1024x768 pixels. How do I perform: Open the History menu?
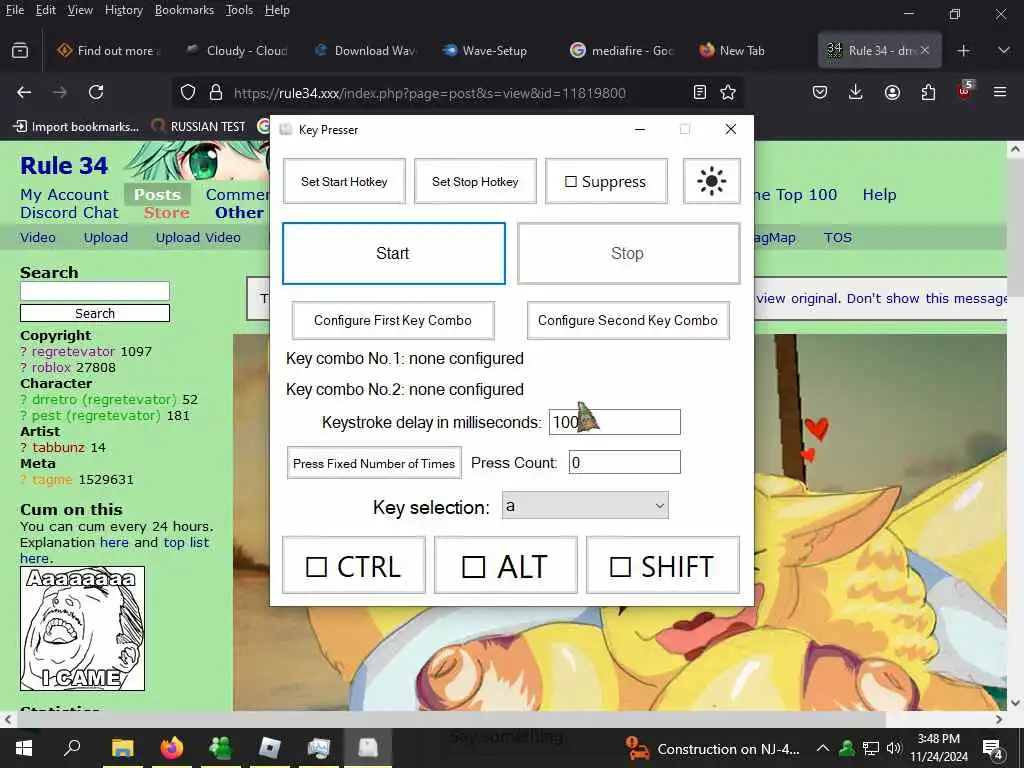point(123,10)
